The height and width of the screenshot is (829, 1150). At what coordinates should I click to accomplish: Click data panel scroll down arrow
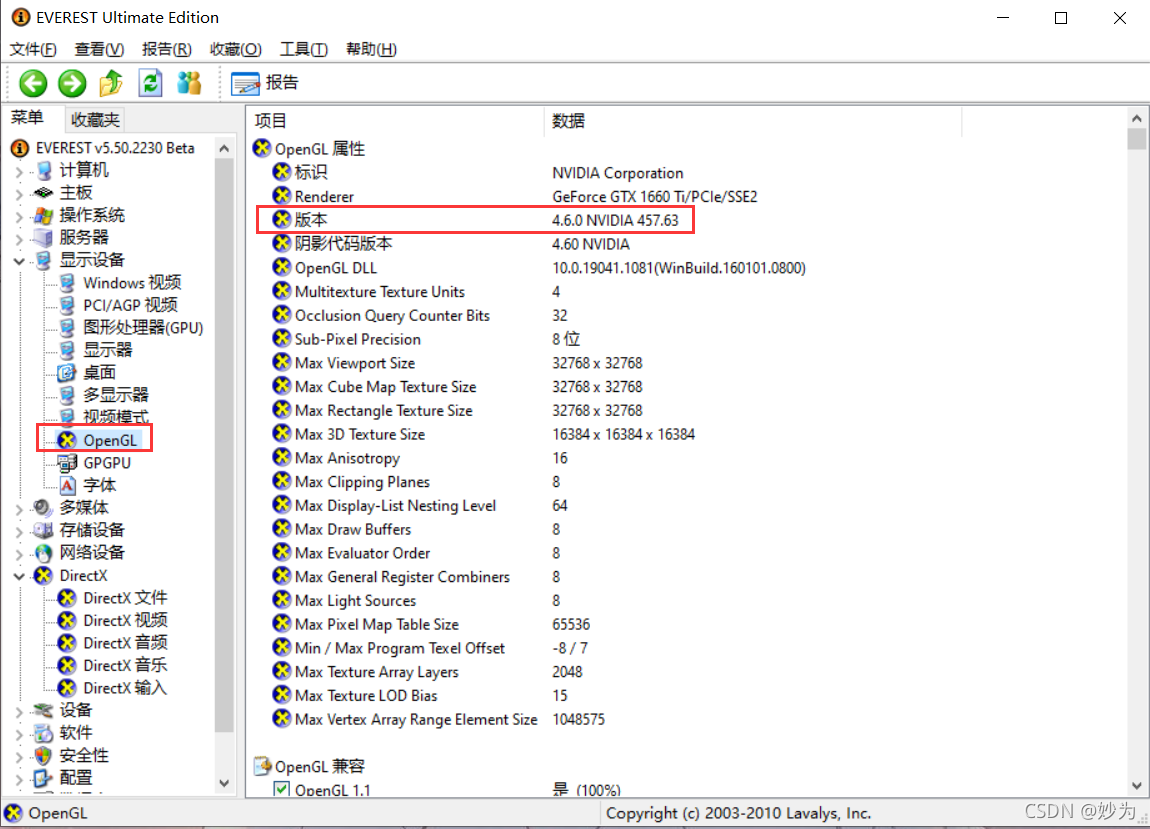coord(1137,786)
